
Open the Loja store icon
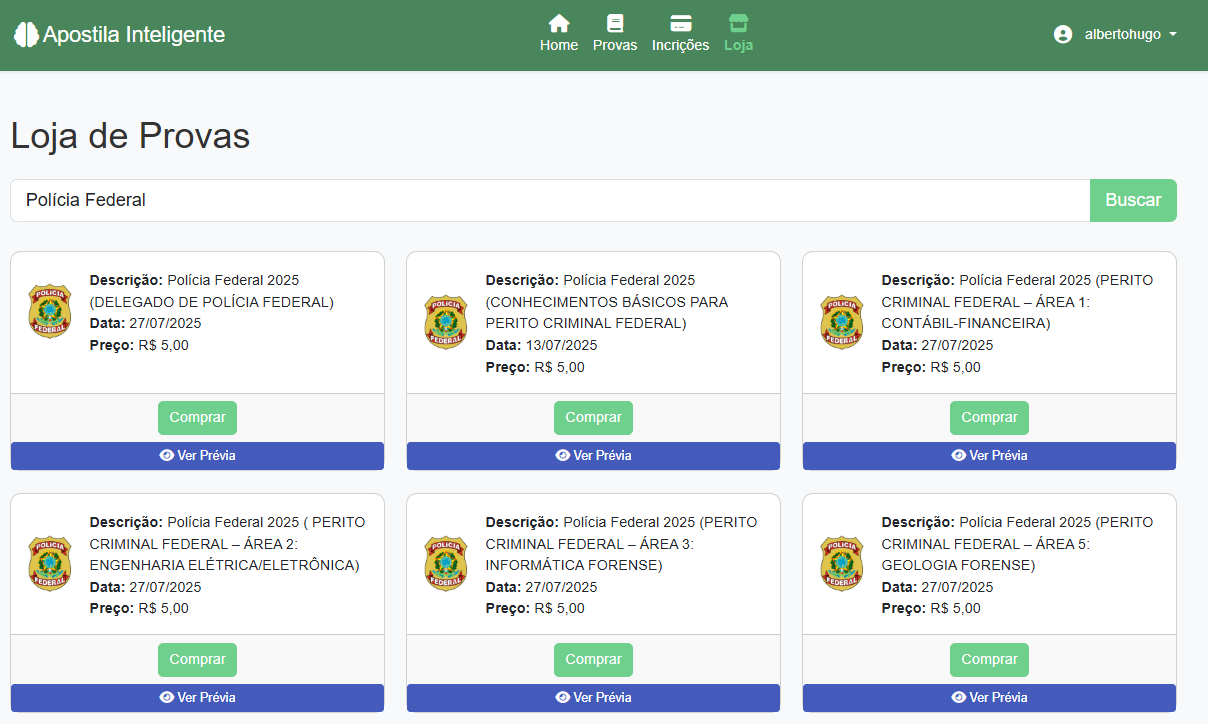point(738,23)
